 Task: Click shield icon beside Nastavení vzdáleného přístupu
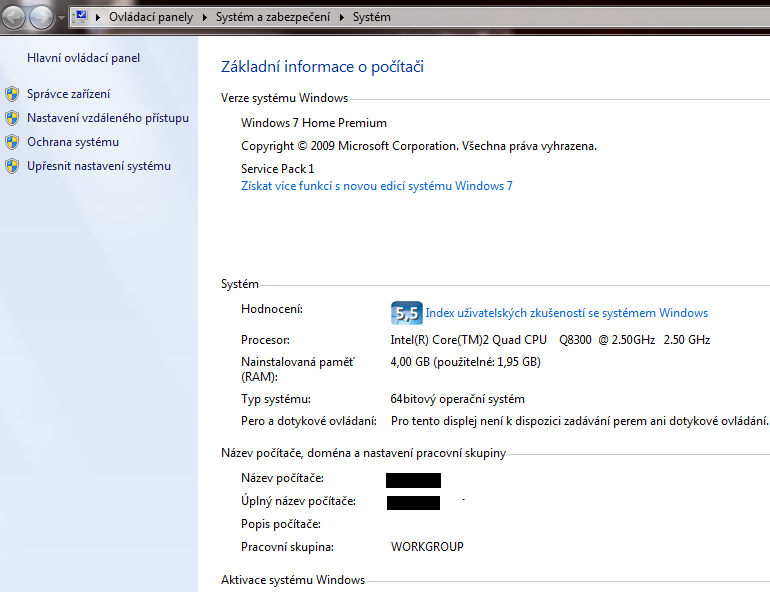click(x=12, y=118)
